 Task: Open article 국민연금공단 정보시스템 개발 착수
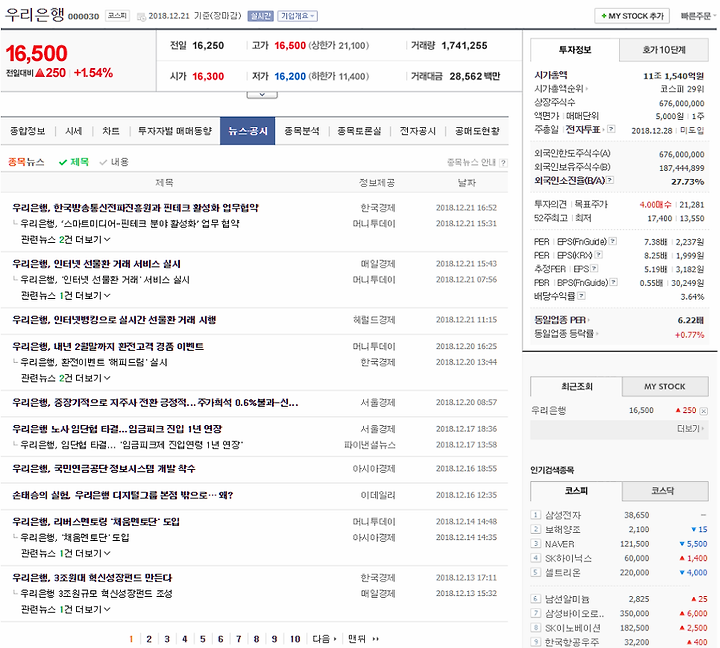click(x=104, y=469)
